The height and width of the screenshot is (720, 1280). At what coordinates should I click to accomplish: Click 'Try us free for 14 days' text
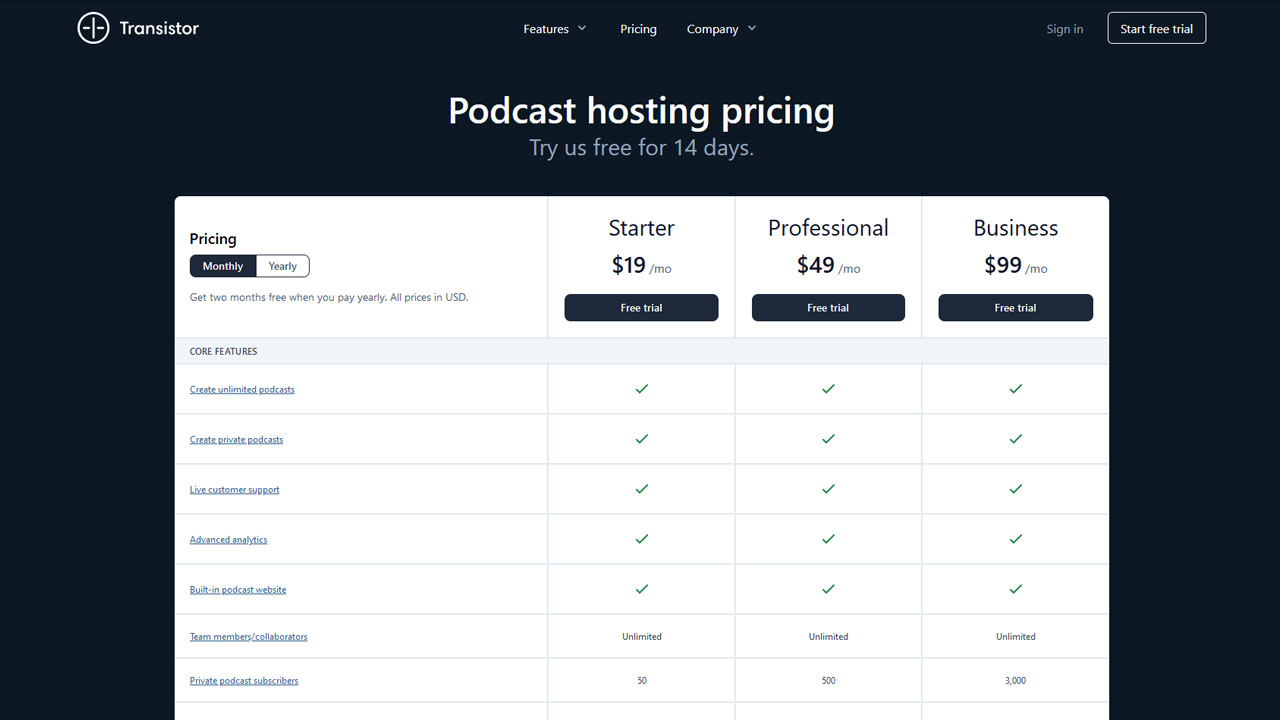[641, 148]
